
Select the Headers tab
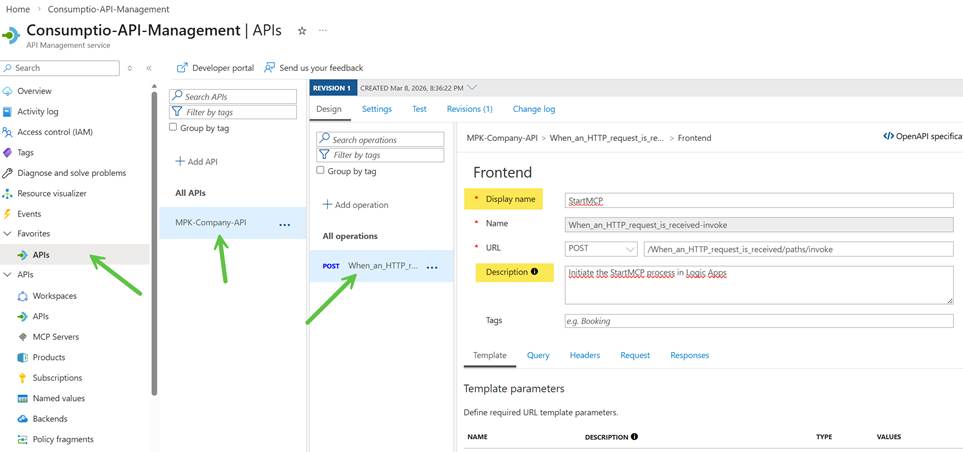coord(584,355)
